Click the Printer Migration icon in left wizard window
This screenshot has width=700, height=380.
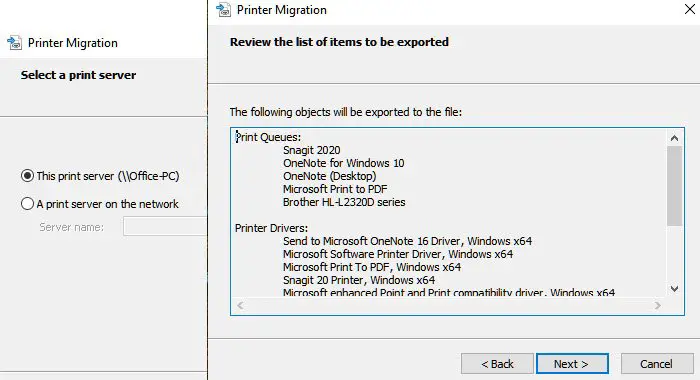pos(14,42)
